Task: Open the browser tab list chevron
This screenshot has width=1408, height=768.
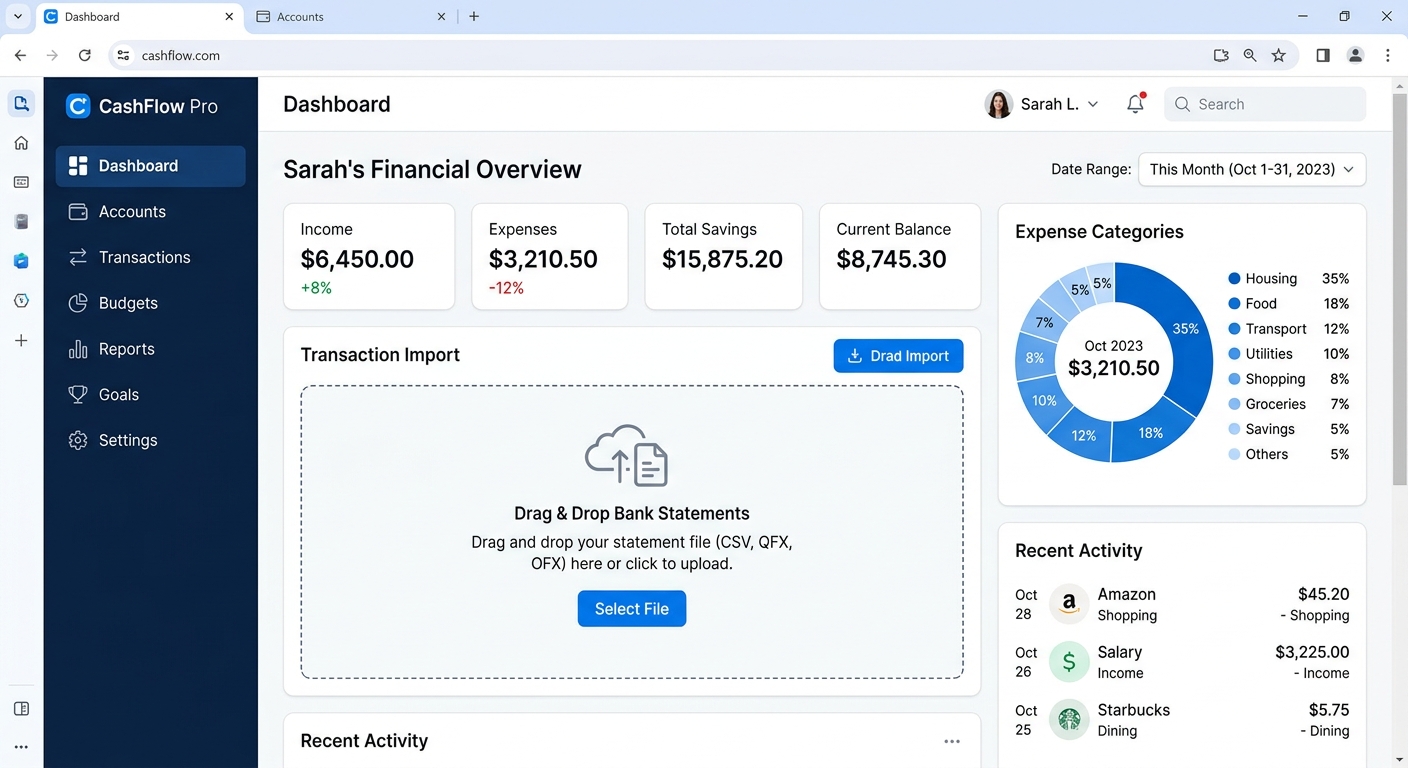Action: click(18, 17)
